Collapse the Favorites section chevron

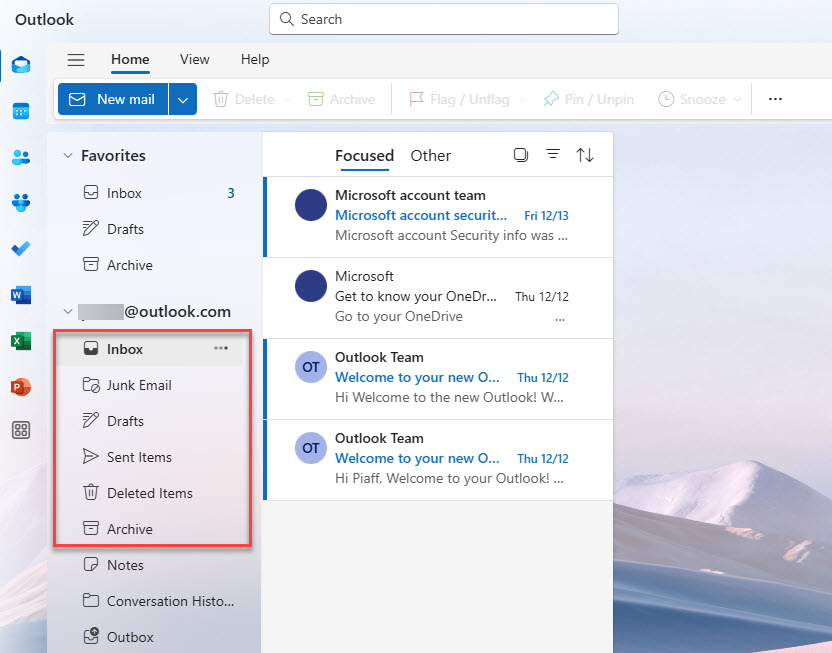[x=68, y=155]
